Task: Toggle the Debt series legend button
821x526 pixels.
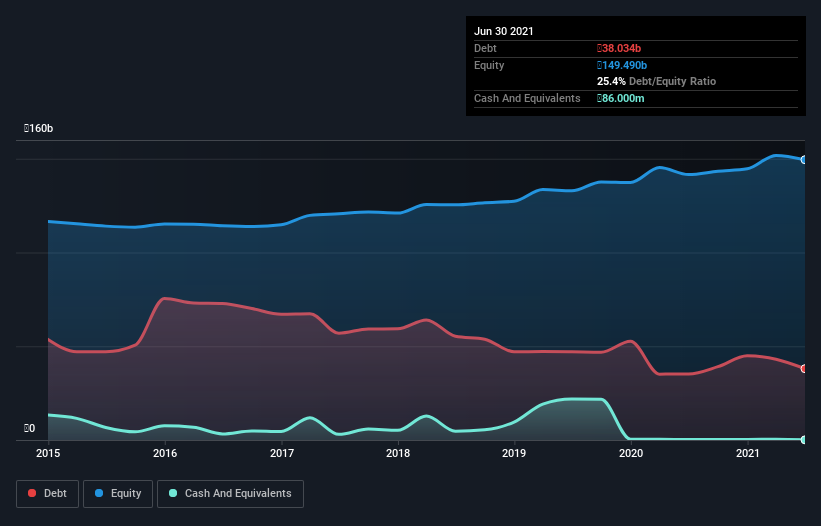Action: 47,494
